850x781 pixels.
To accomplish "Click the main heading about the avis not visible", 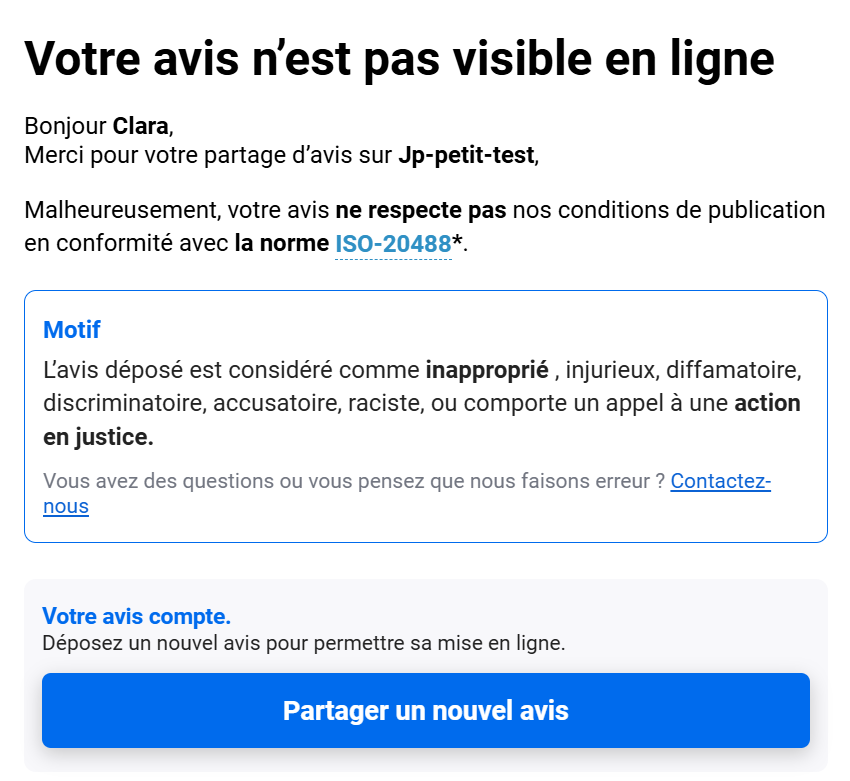I will 399,58.
